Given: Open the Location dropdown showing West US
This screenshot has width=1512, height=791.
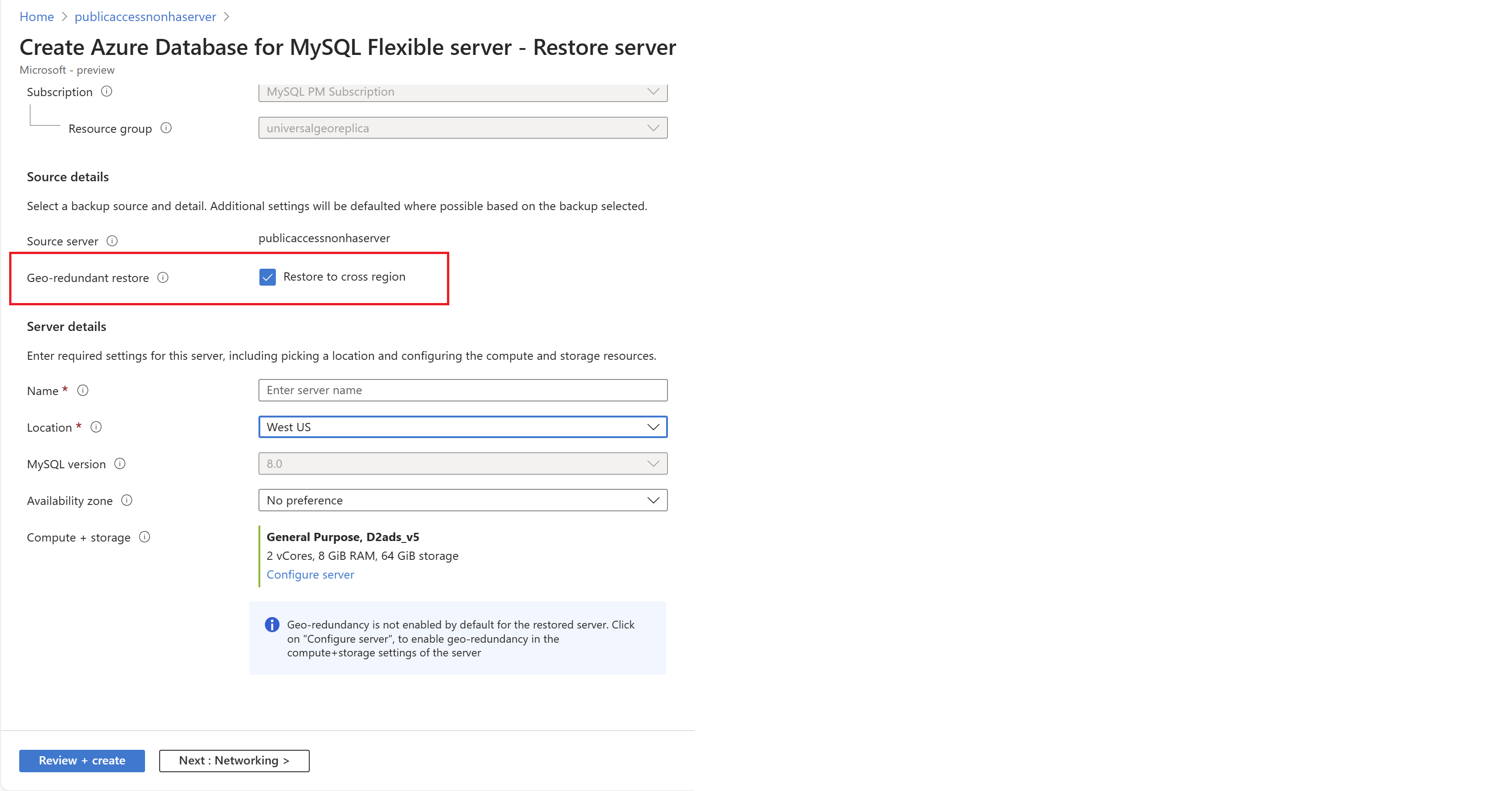Looking at the screenshot, I should (463, 427).
